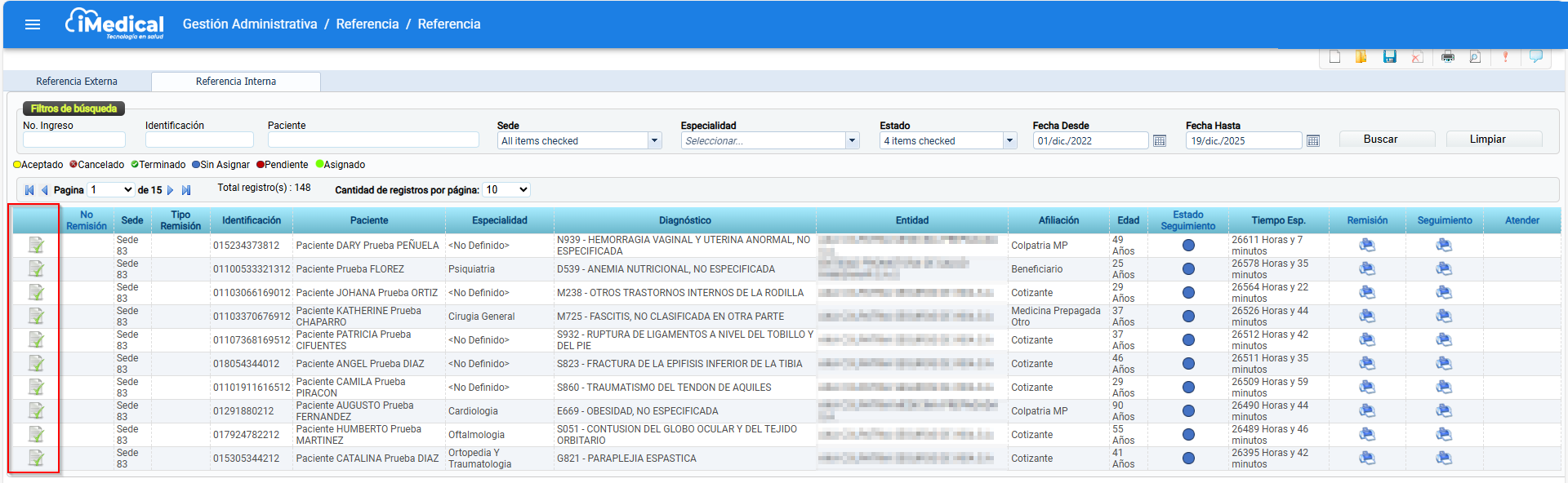Open the edit icon for Paciente DARY
This screenshot has width=1568, height=483.
[36, 245]
